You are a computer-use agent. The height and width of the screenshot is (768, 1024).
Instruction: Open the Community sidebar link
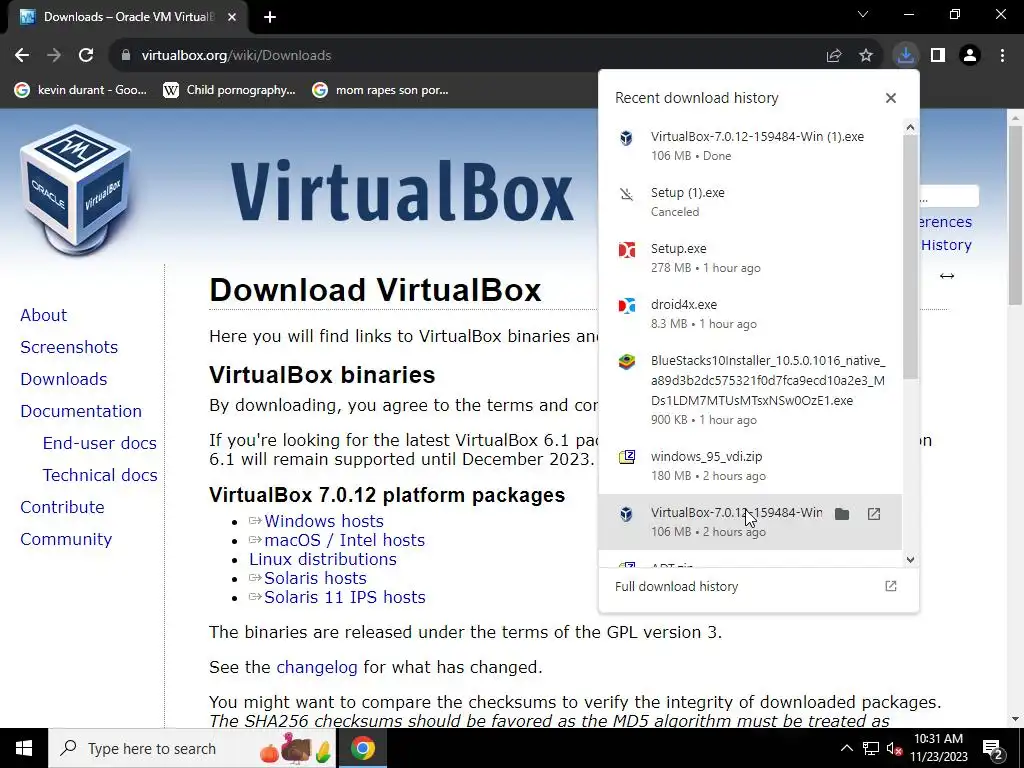[x=66, y=539]
